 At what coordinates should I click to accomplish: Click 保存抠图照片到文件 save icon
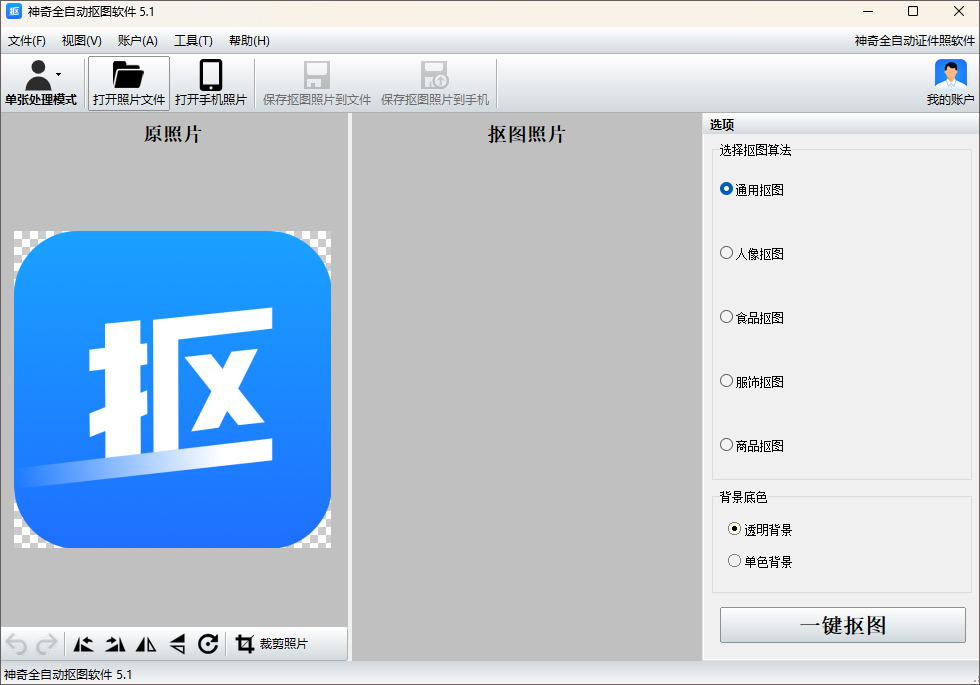tap(316, 74)
